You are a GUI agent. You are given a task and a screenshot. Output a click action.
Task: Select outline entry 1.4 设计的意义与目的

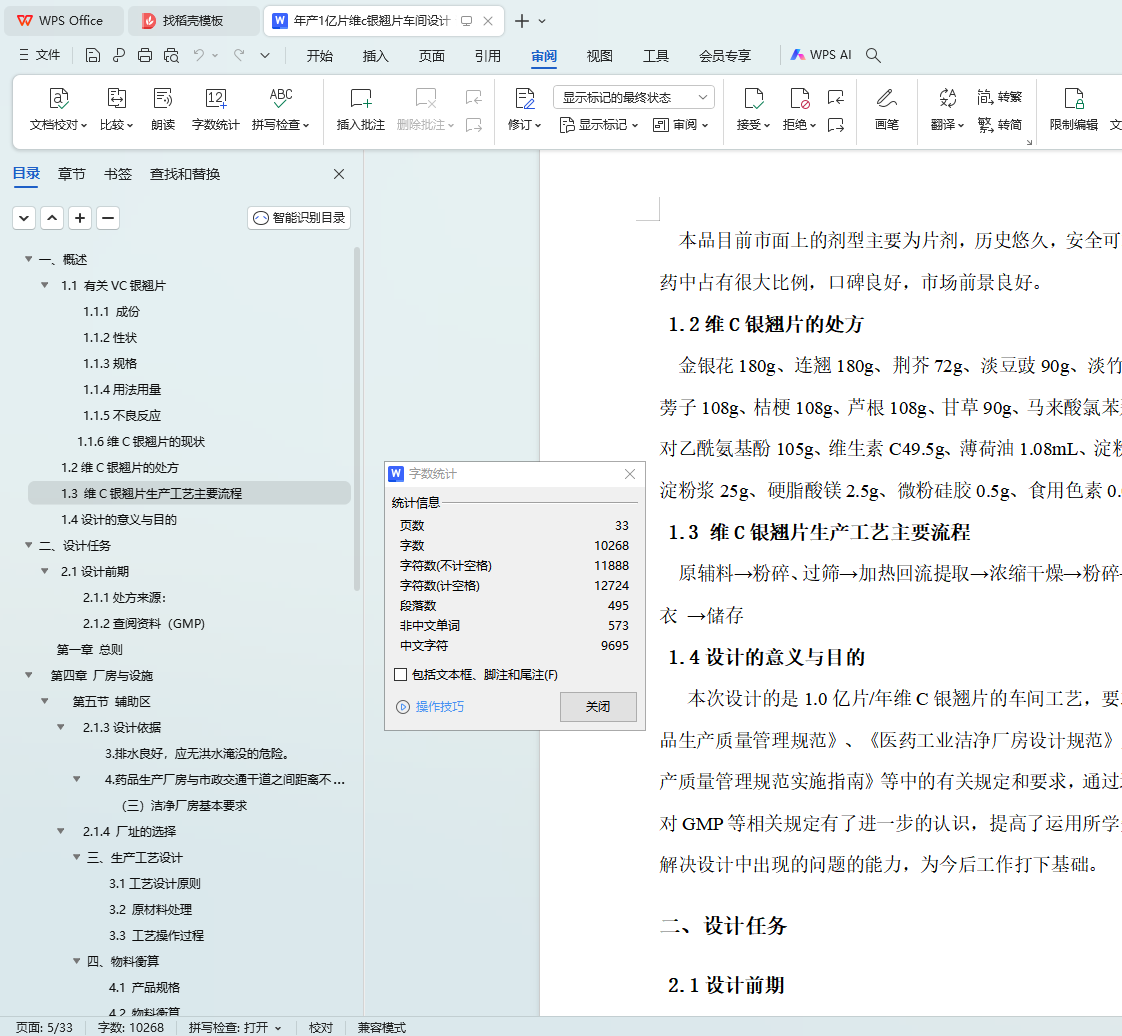point(119,519)
